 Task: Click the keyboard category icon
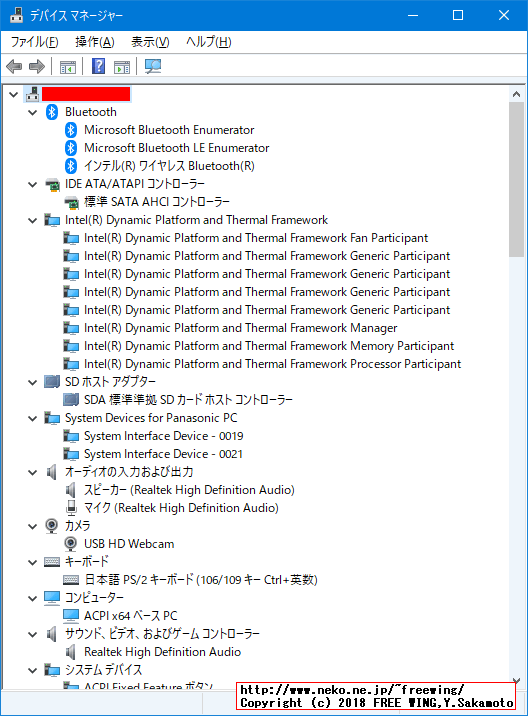click(52, 562)
